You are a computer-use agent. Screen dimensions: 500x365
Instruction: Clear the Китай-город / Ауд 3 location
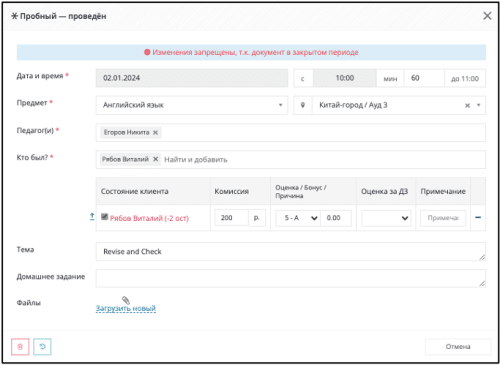tap(467, 105)
